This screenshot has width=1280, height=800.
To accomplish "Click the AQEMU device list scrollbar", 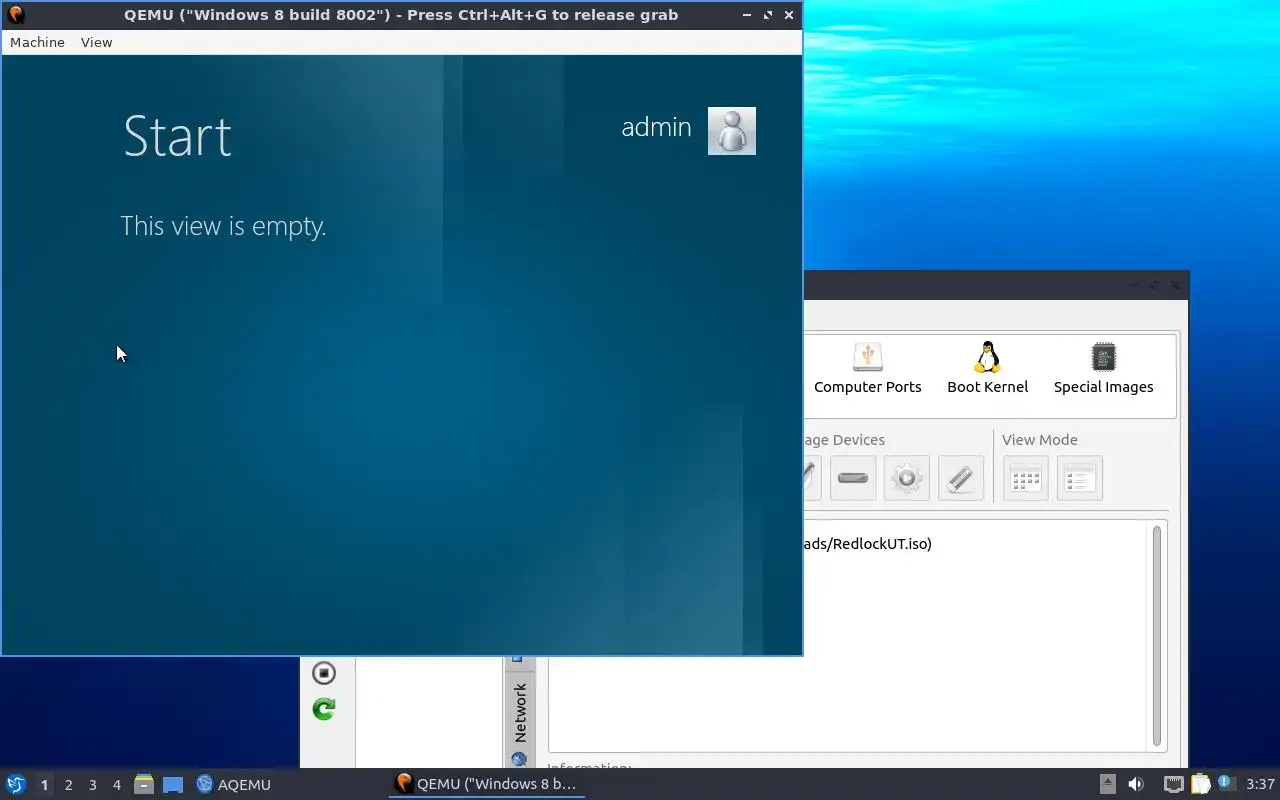I will [x=1157, y=635].
